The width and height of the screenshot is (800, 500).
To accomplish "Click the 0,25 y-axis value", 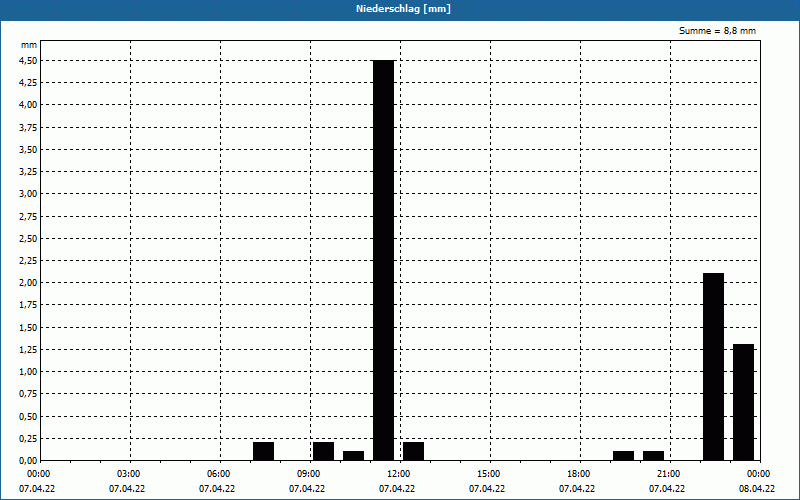I will [28, 438].
